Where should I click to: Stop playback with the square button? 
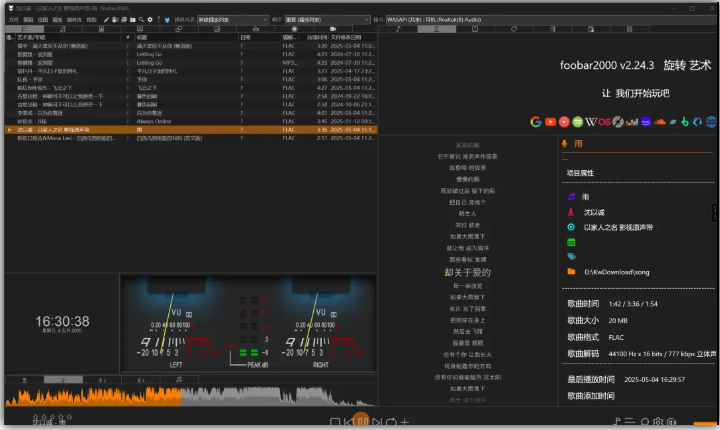click(335, 422)
